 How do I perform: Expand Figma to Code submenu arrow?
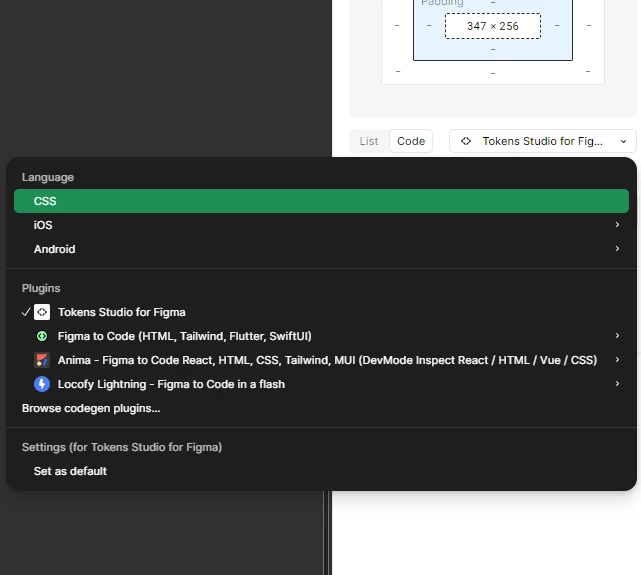click(x=617, y=336)
